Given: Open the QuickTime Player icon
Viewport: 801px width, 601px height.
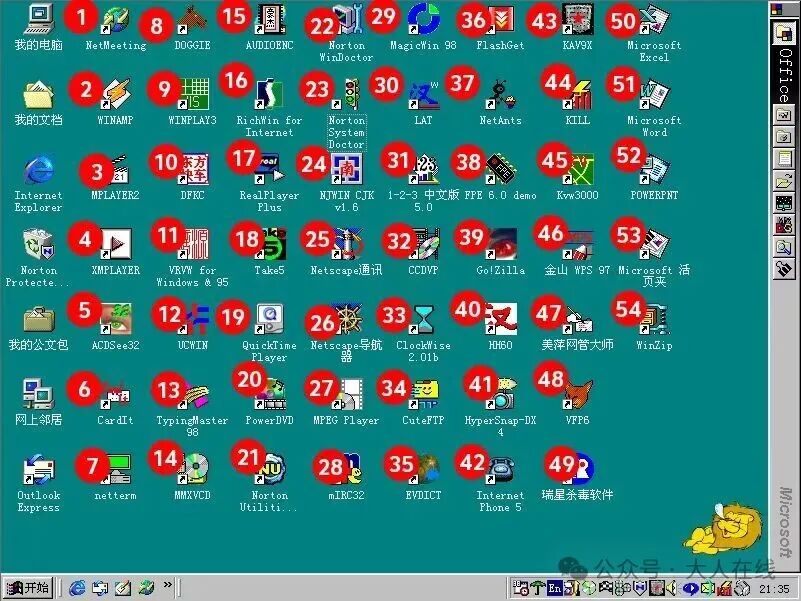Looking at the screenshot, I should [270, 320].
